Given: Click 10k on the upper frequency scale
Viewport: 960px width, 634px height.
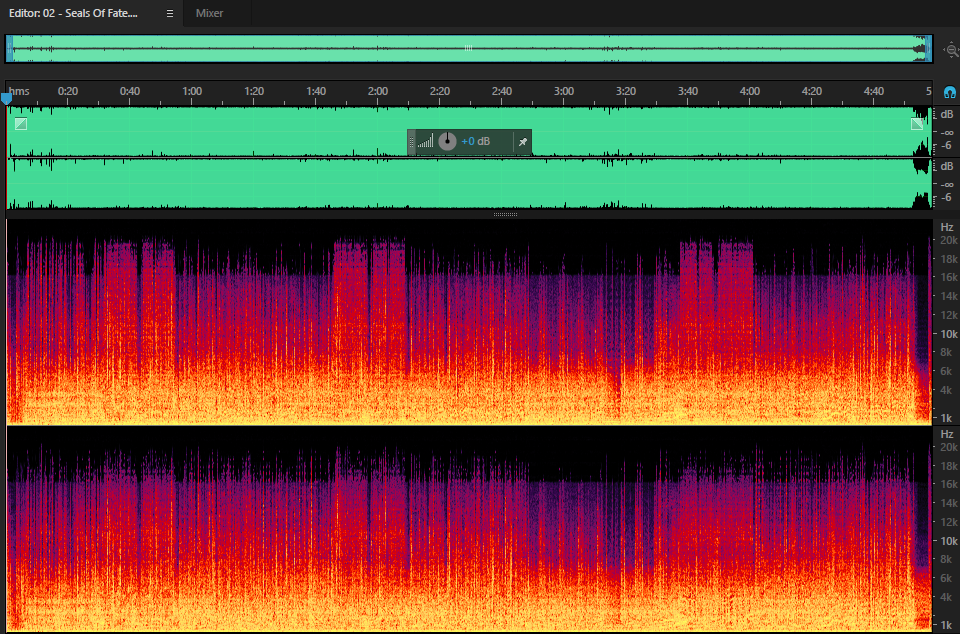Looking at the screenshot, I should (x=949, y=334).
